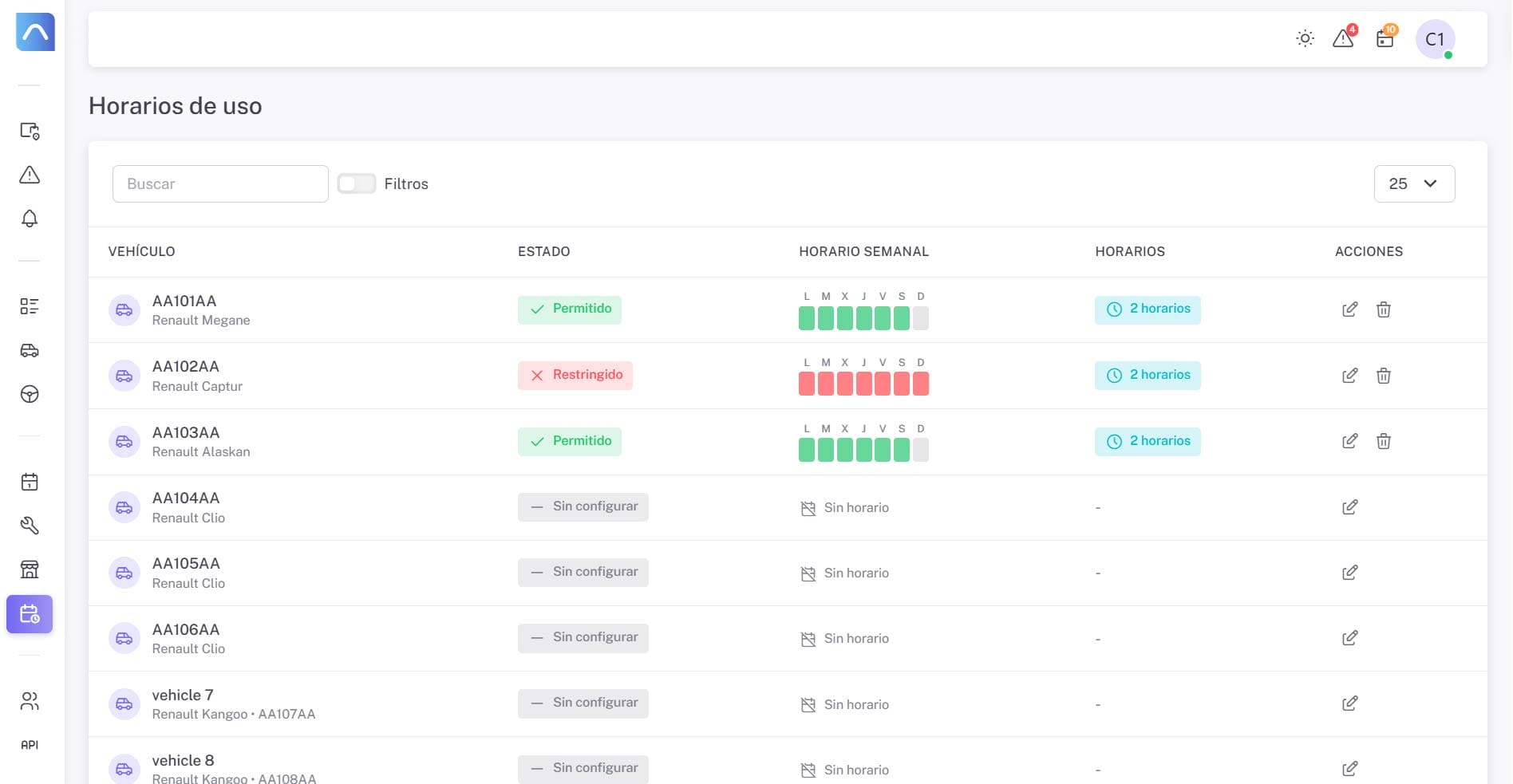
Task: Click Restringido status of AA102AA
Action: 575,376
